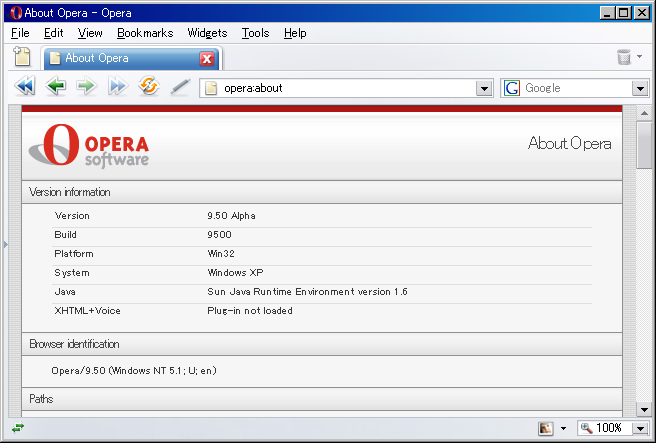
Task: Open a new tab with the new page icon
Action: (x=22, y=56)
